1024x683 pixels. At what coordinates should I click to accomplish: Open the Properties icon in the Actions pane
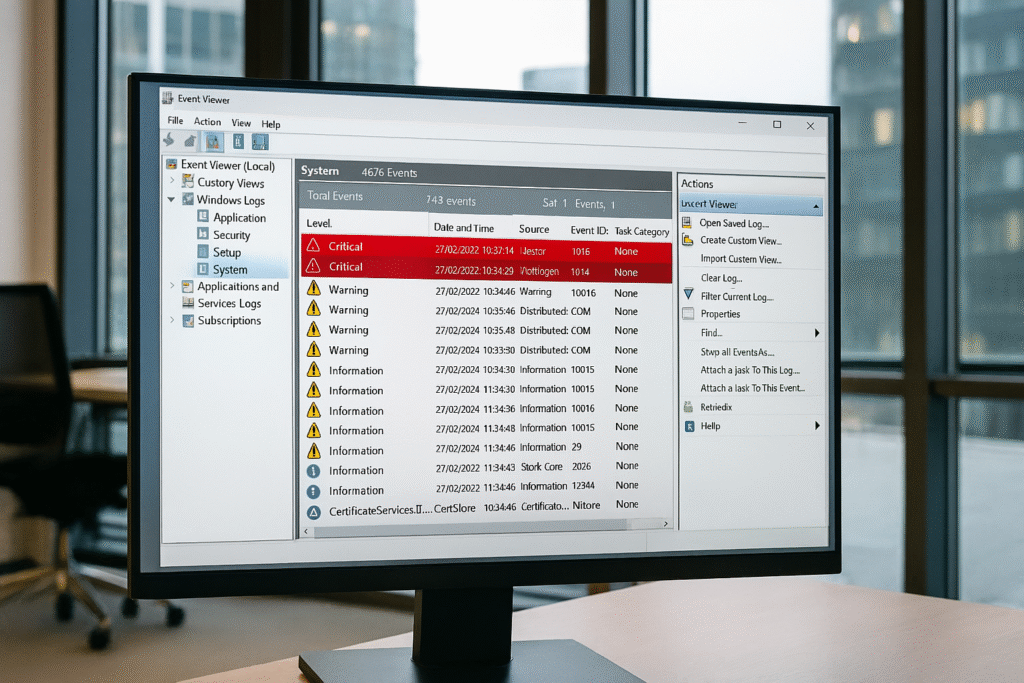point(688,313)
